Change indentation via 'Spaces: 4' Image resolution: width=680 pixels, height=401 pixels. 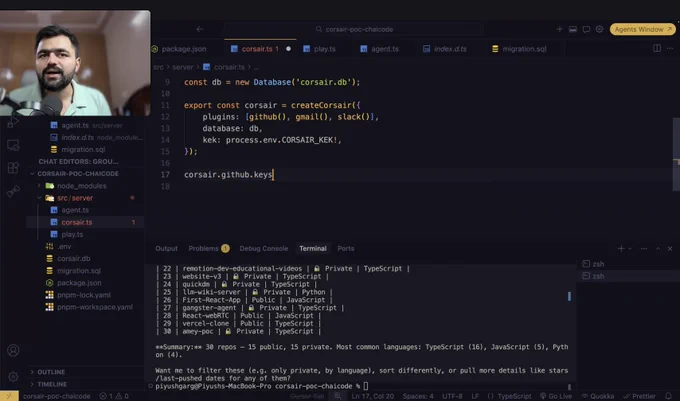pos(418,396)
